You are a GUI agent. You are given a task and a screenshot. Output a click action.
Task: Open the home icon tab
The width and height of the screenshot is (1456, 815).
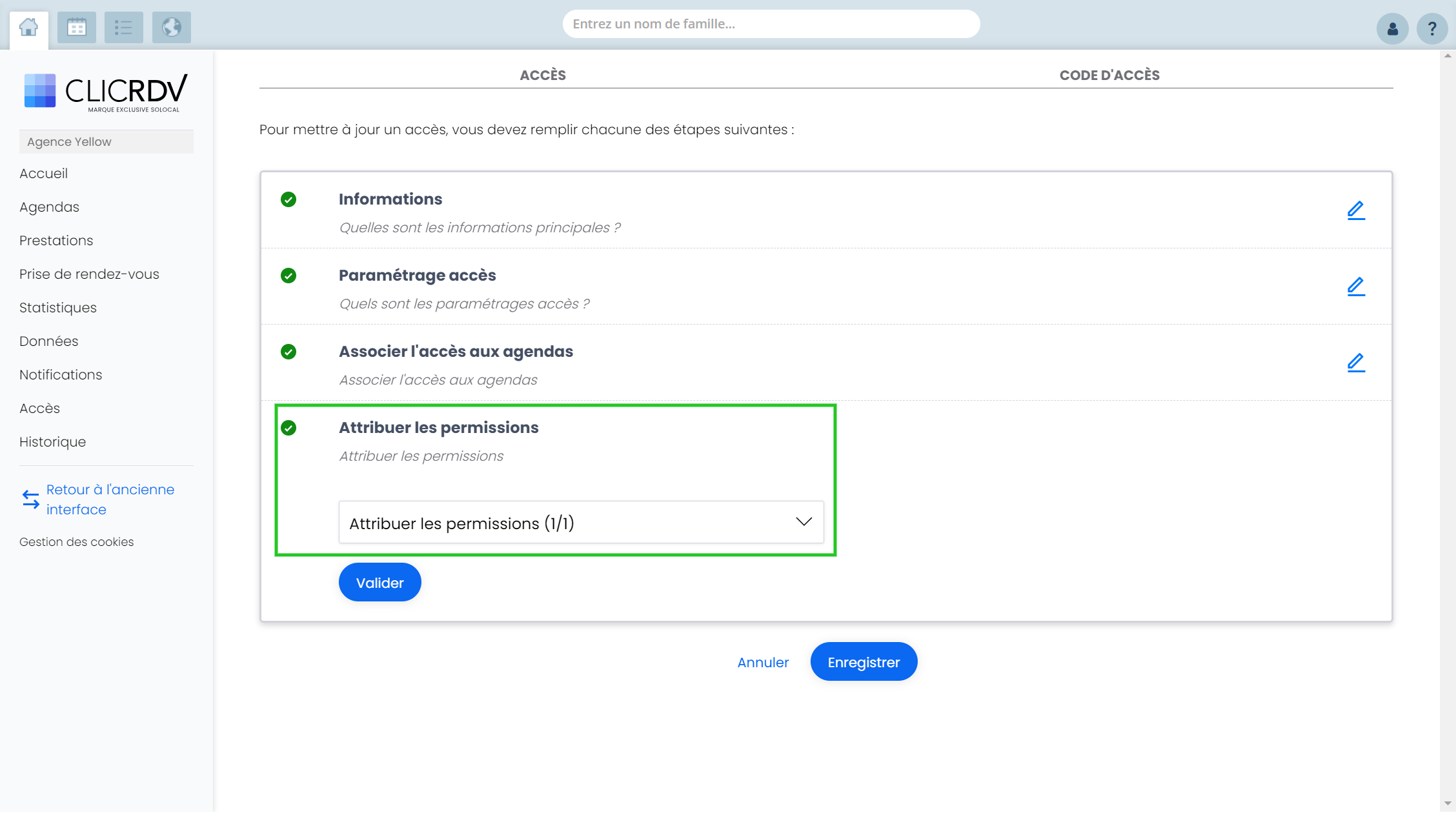click(28, 28)
